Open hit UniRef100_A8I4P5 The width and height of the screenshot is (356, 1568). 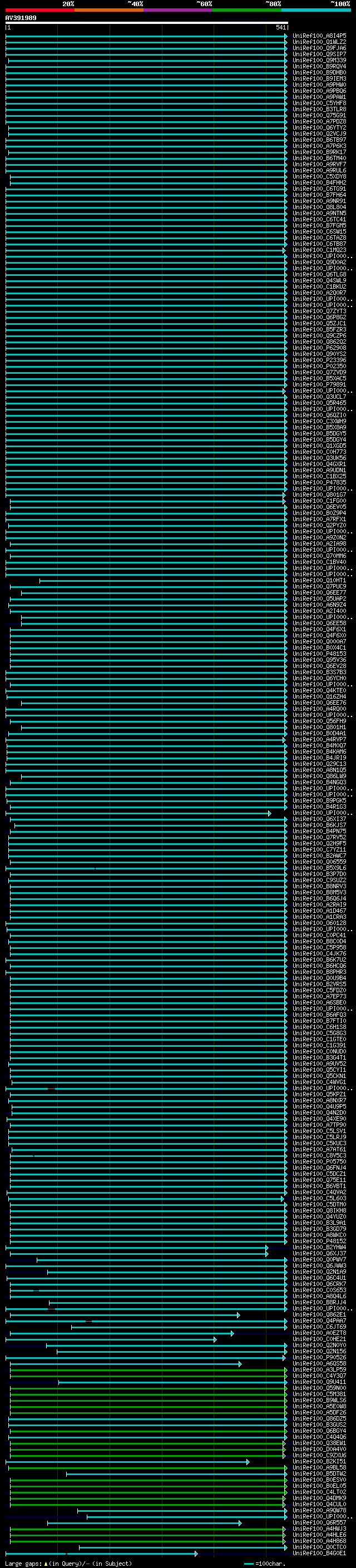(x=319, y=36)
